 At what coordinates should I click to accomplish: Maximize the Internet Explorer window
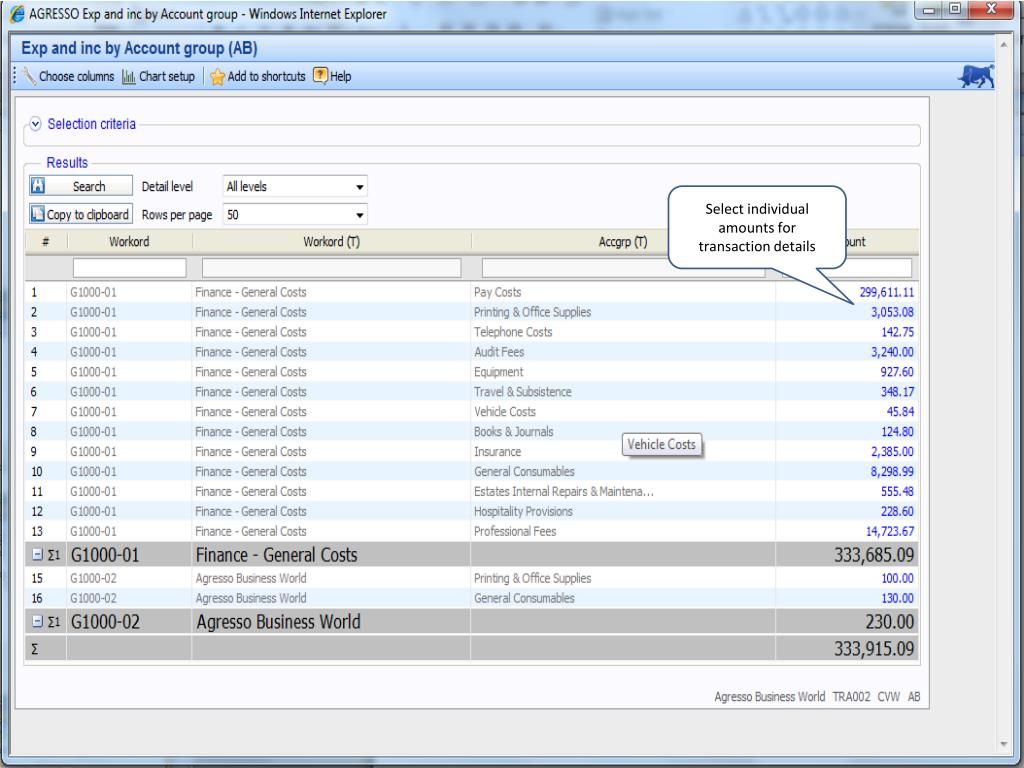coord(955,9)
